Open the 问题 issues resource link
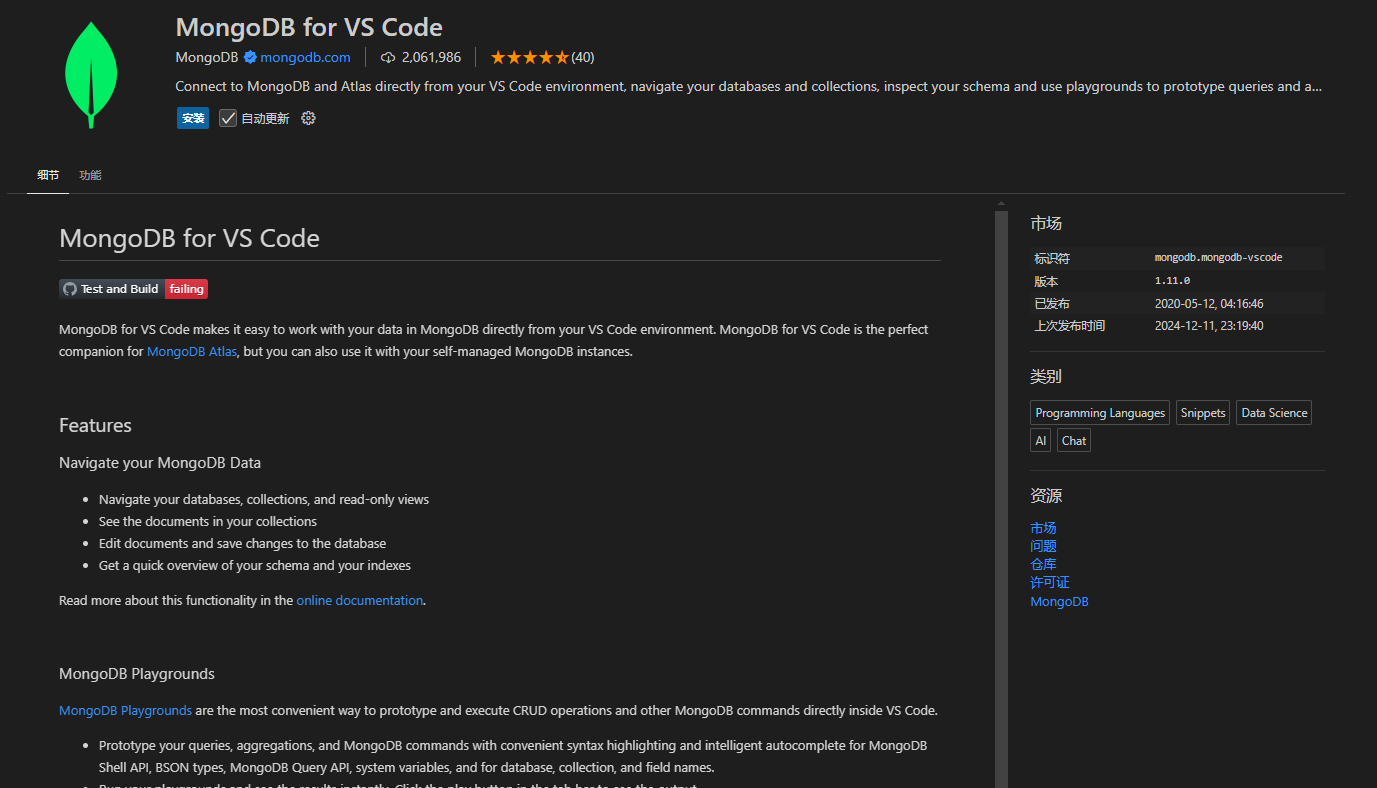Image resolution: width=1377 pixels, height=788 pixels. tap(1043, 546)
